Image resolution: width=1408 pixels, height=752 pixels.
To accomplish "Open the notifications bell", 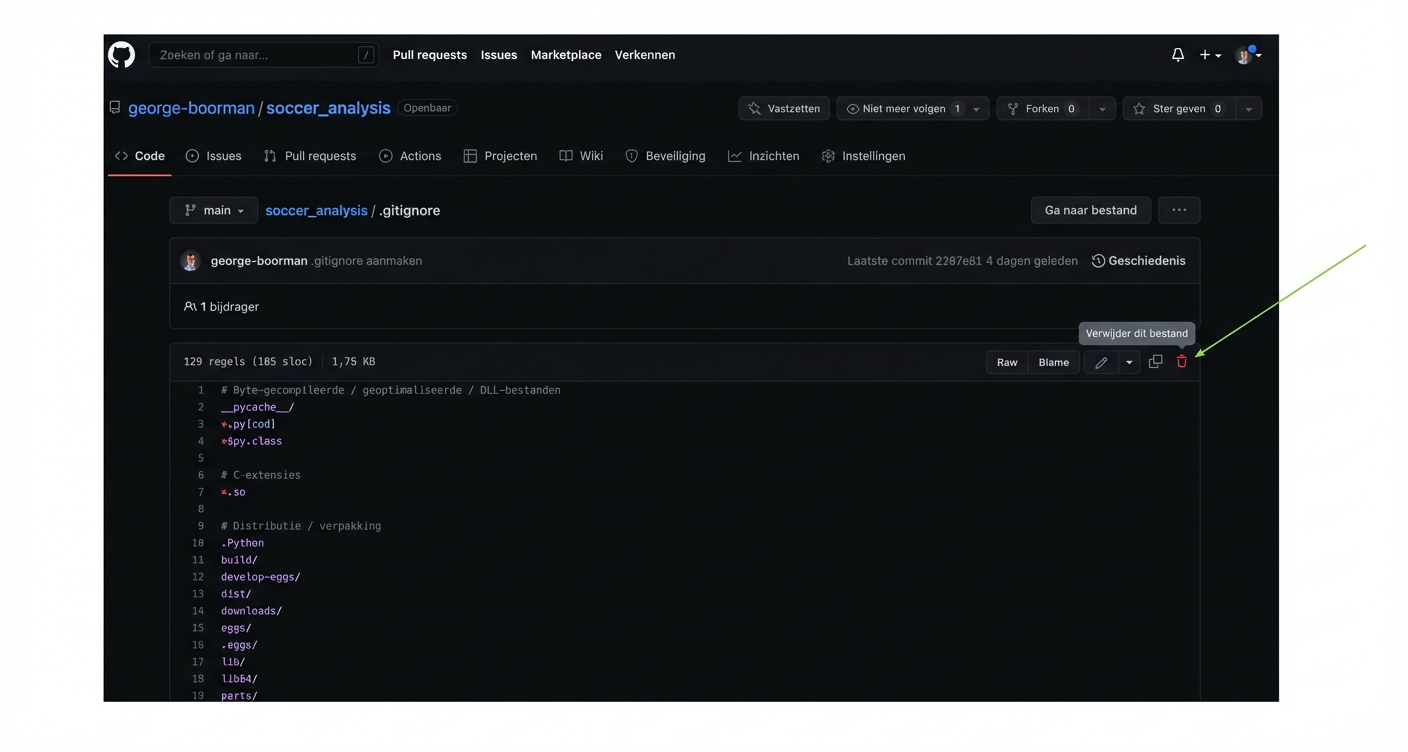I will 1177,55.
